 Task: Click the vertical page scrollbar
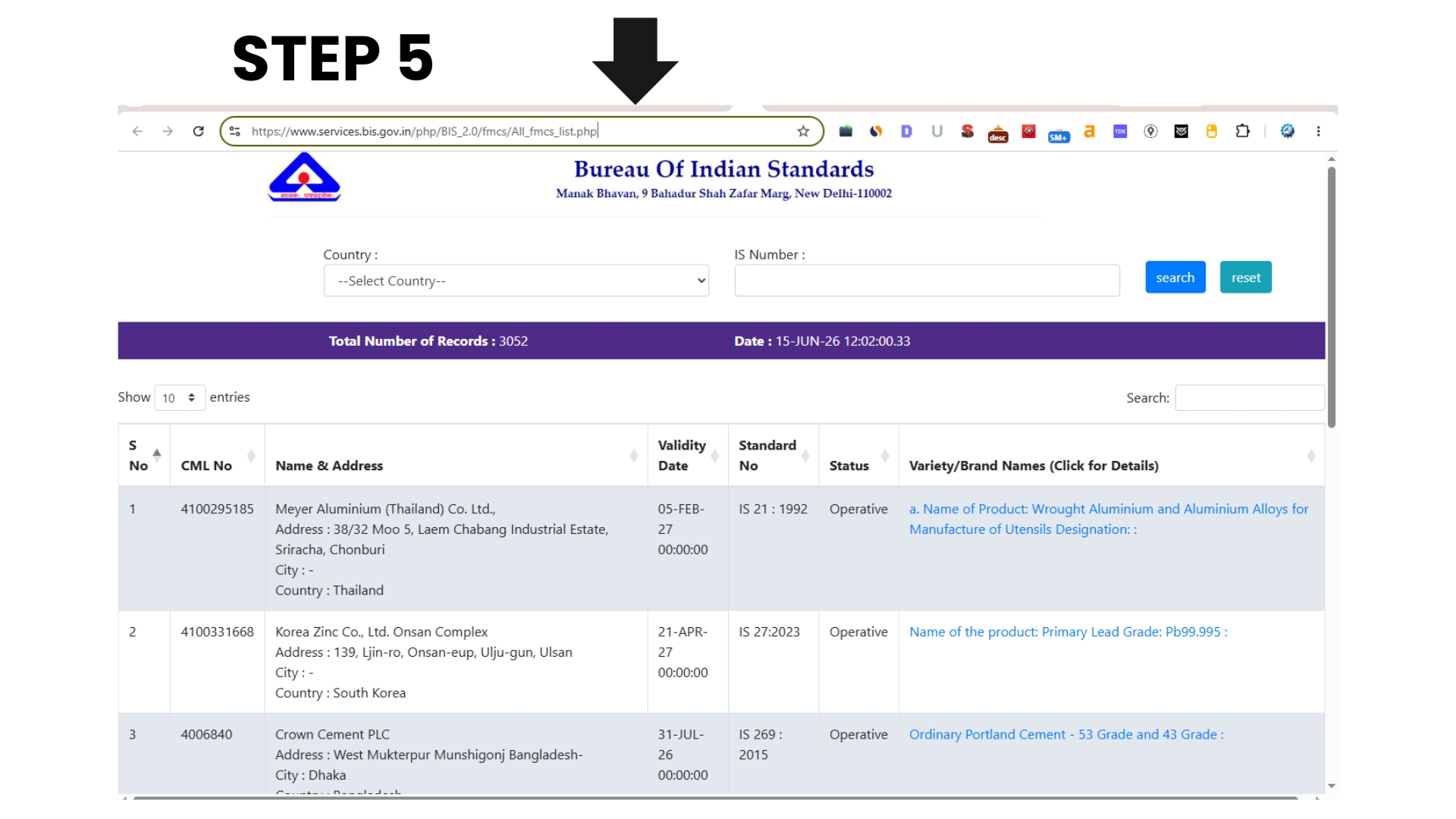pyautogui.click(x=1332, y=297)
